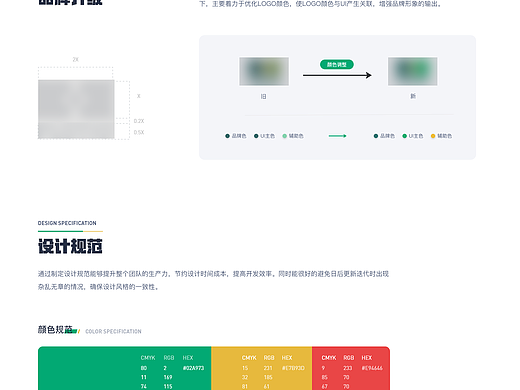Viewport: 520px width, 390px height.
Task: Click the 设计规范 title
Action: (x=70, y=246)
